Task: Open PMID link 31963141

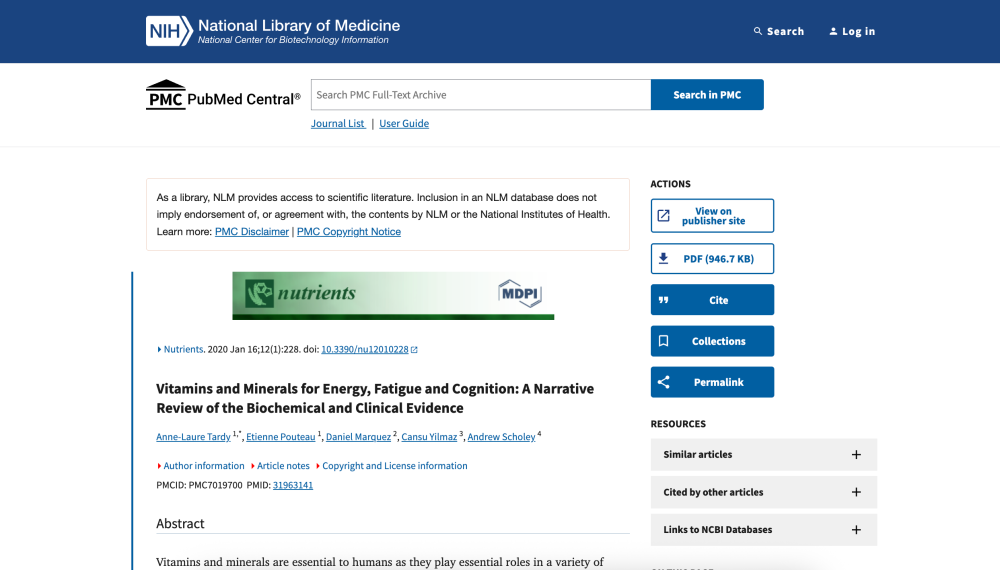Action: (293, 485)
